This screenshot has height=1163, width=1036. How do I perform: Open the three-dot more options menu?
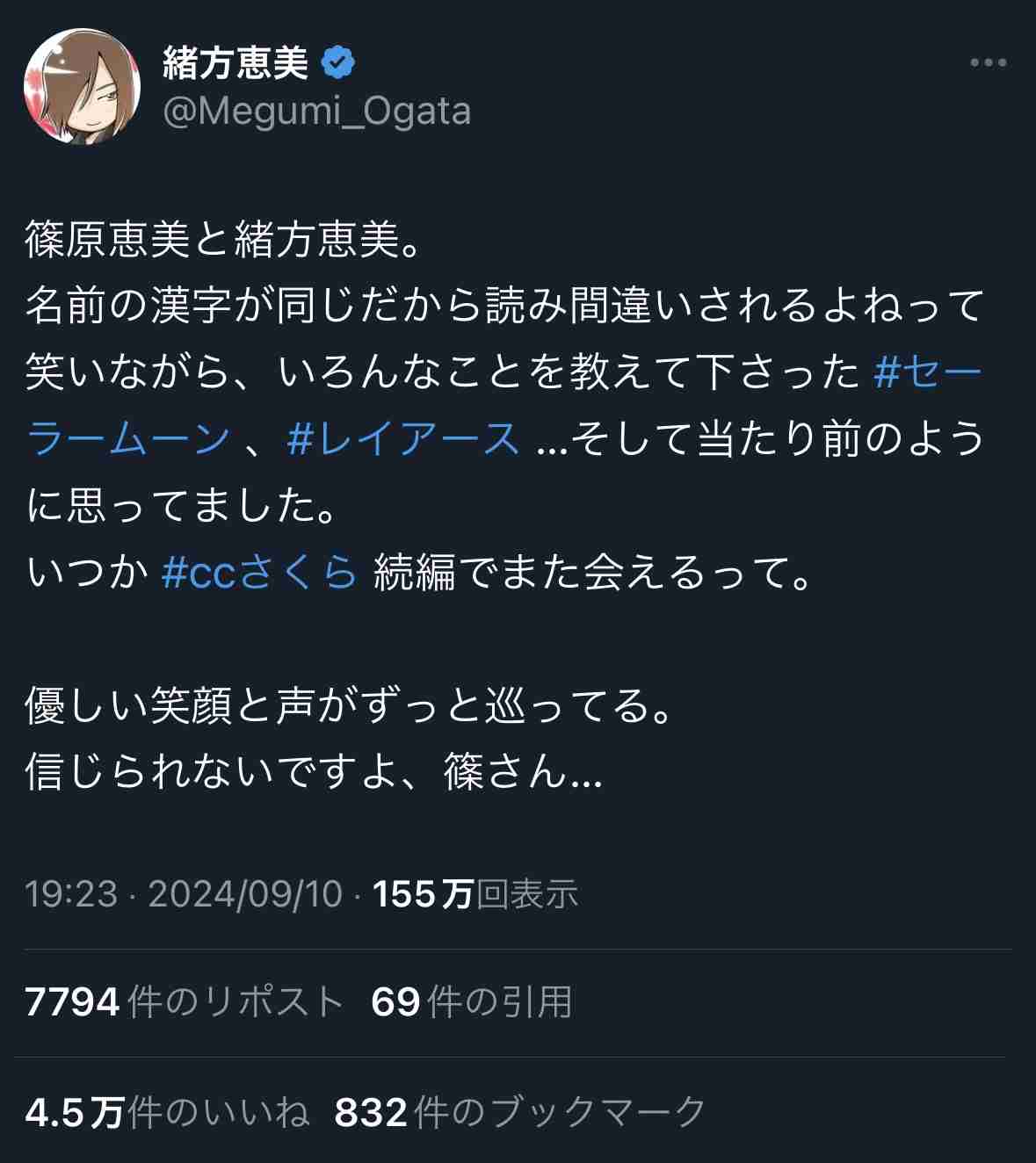tap(988, 63)
